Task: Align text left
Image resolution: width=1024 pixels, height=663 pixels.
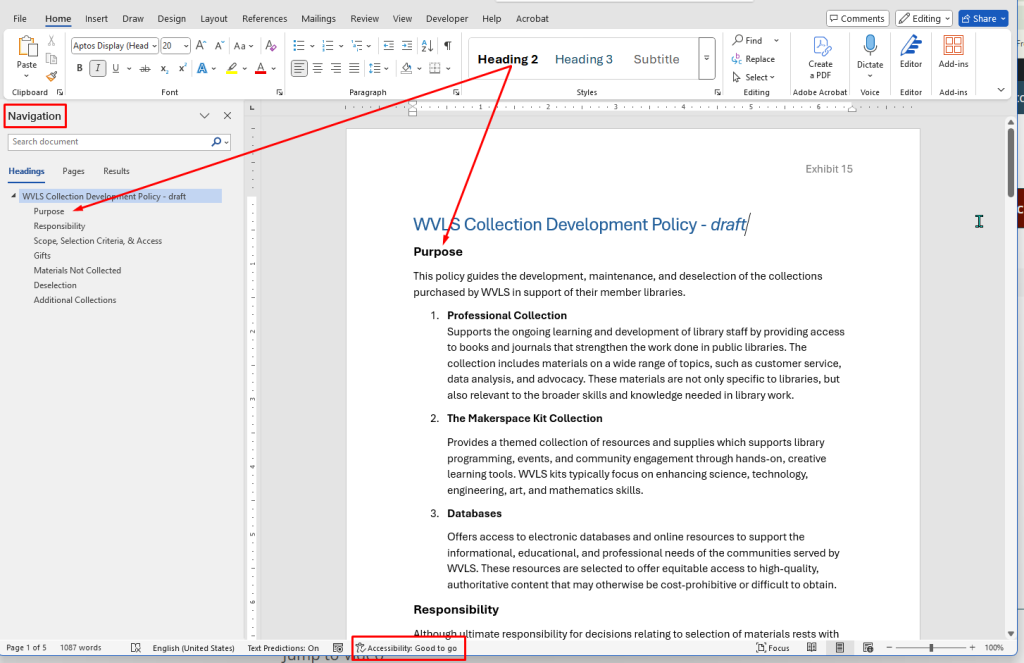Action: point(298,68)
